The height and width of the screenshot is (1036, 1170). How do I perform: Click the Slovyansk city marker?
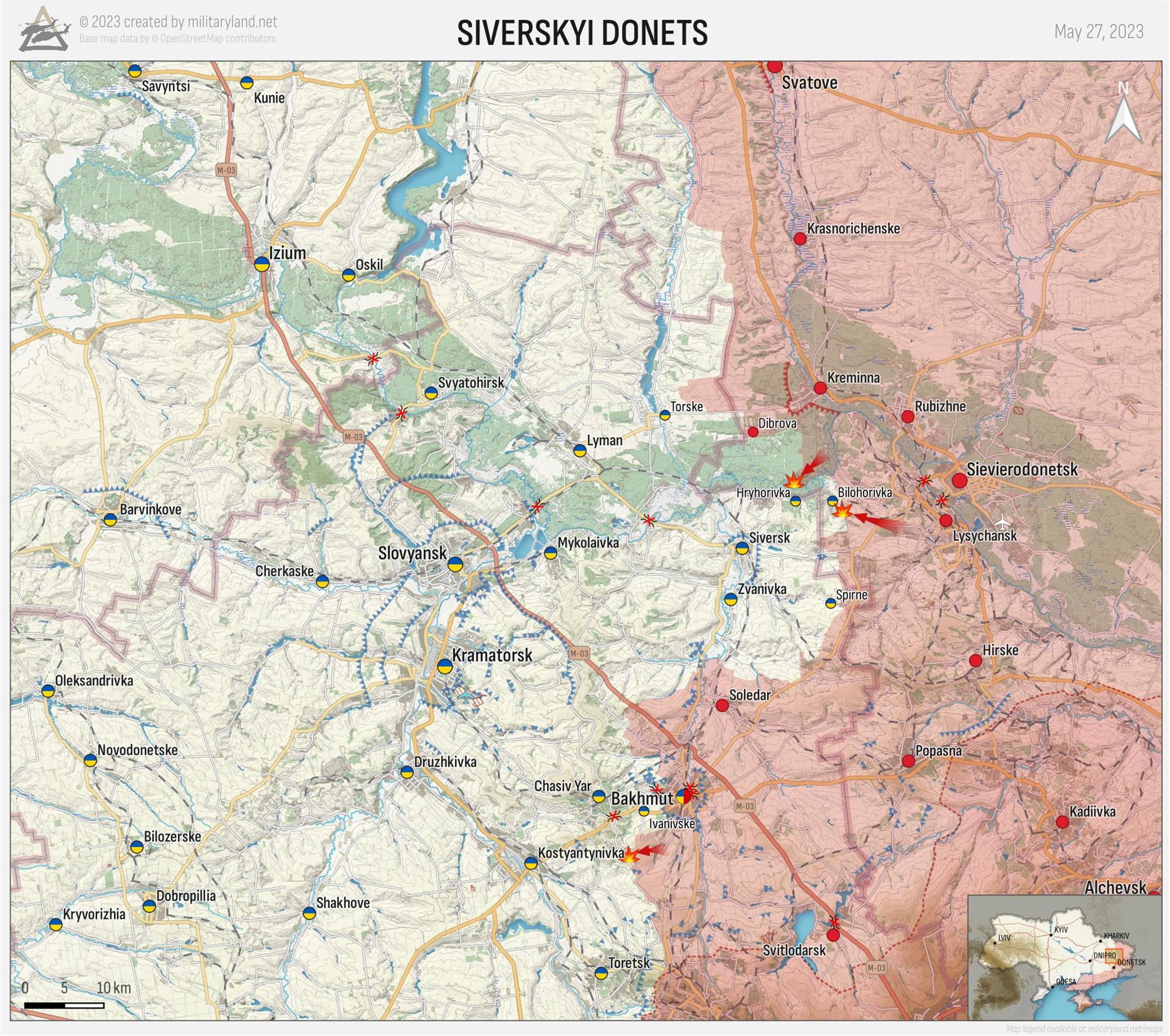tap(455, 564)
